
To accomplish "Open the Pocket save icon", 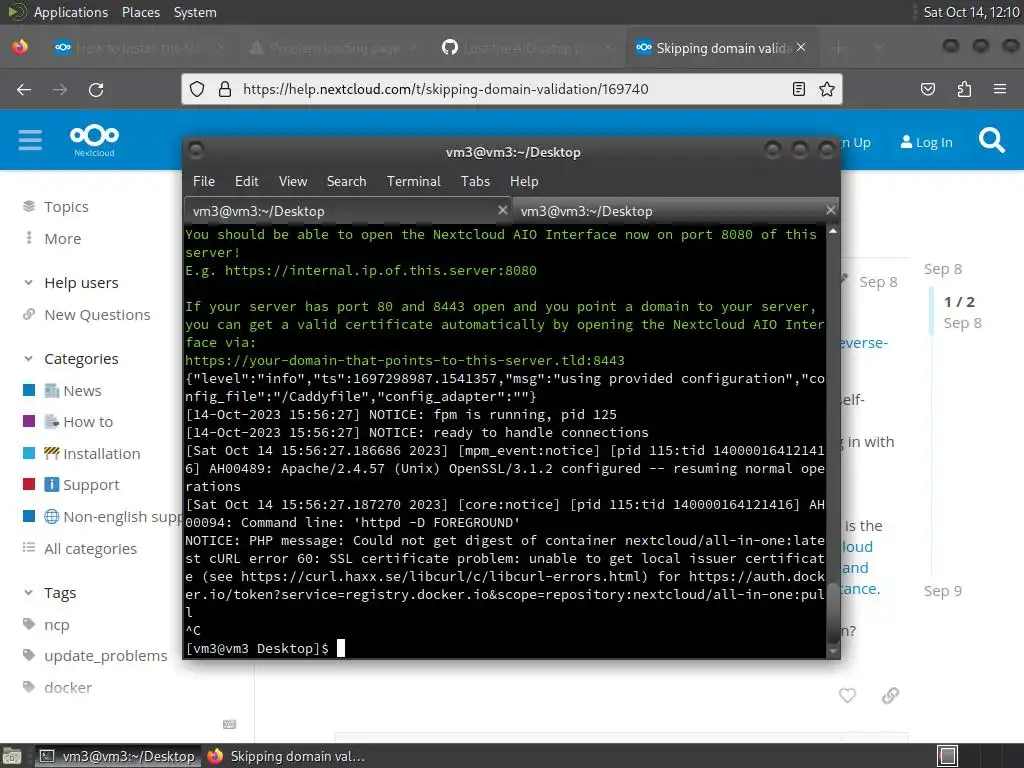I will (x=927, y=89).
